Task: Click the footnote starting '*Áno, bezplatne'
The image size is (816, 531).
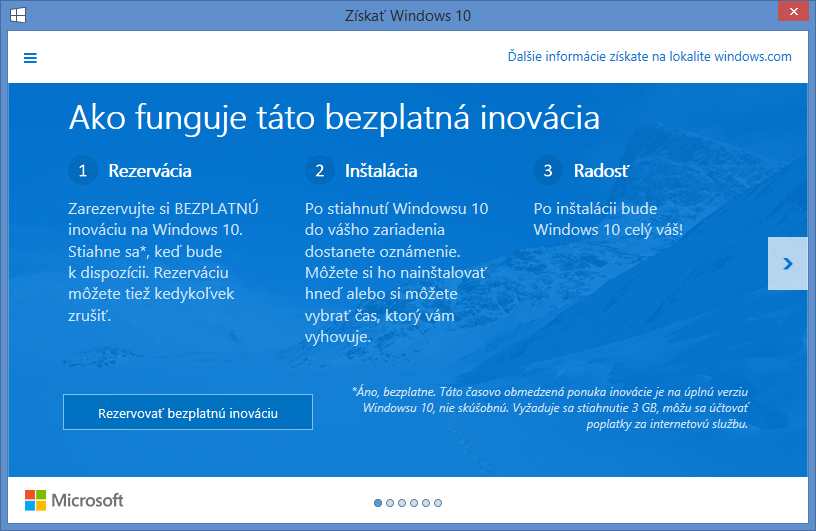Action: tap(550, 408)
